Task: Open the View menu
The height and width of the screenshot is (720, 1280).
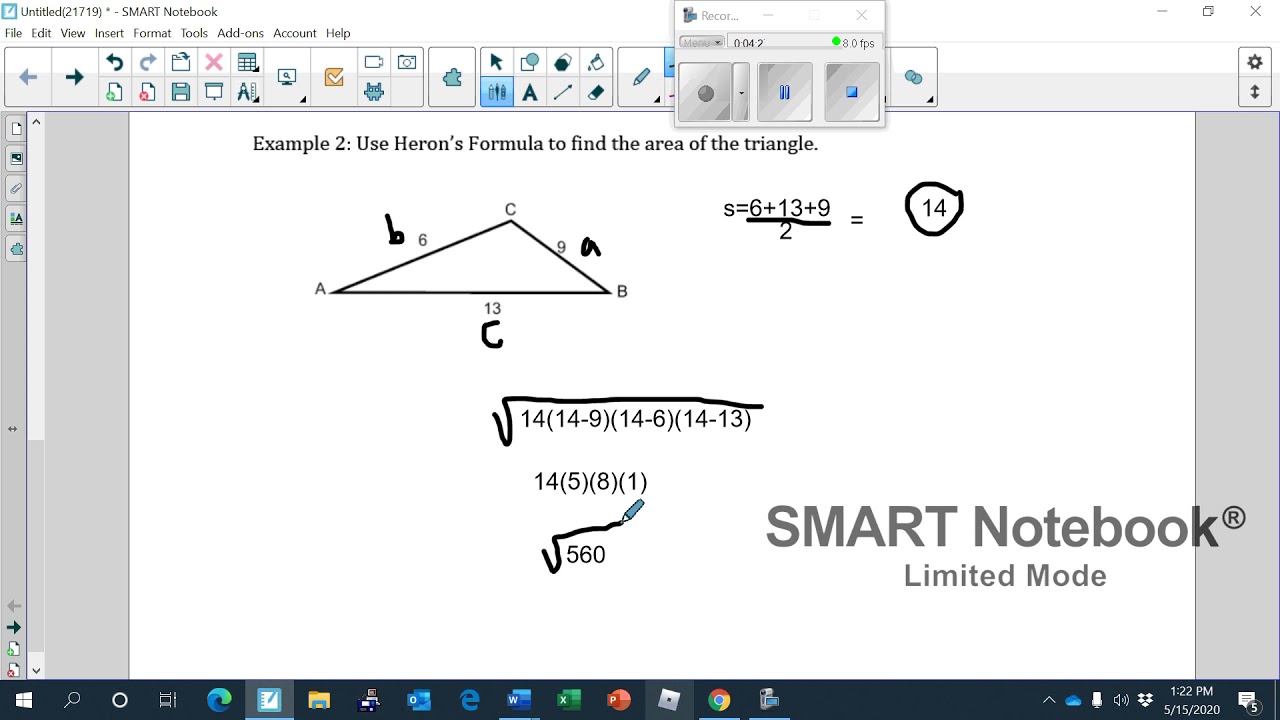Action: point(73,33)
